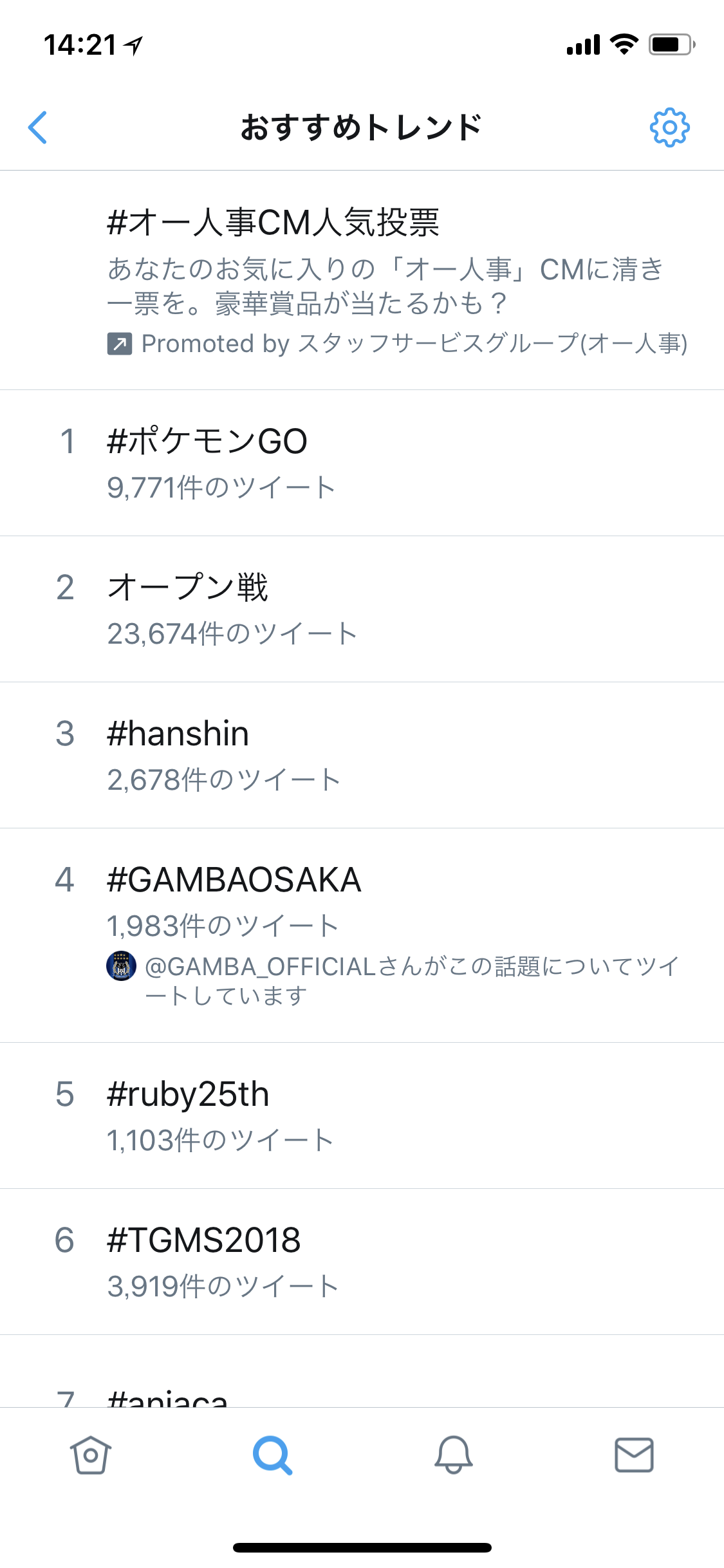The image size is (724, 1568).
Task: Open trend settings gear icon
Action: pyautogui.click(x=669, y=127)
